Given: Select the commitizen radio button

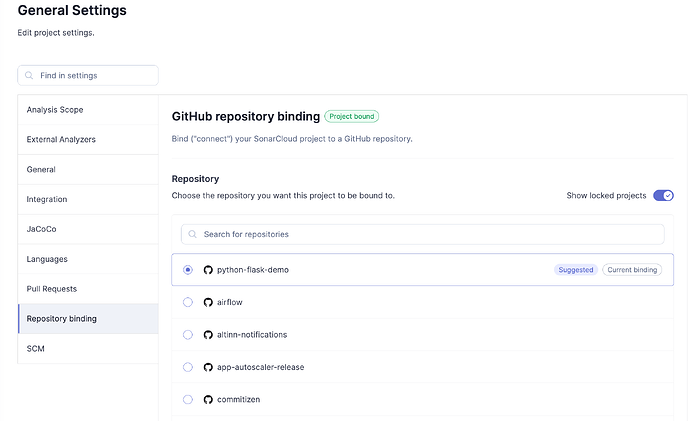Looking at the screenshot, I should 188,399.
